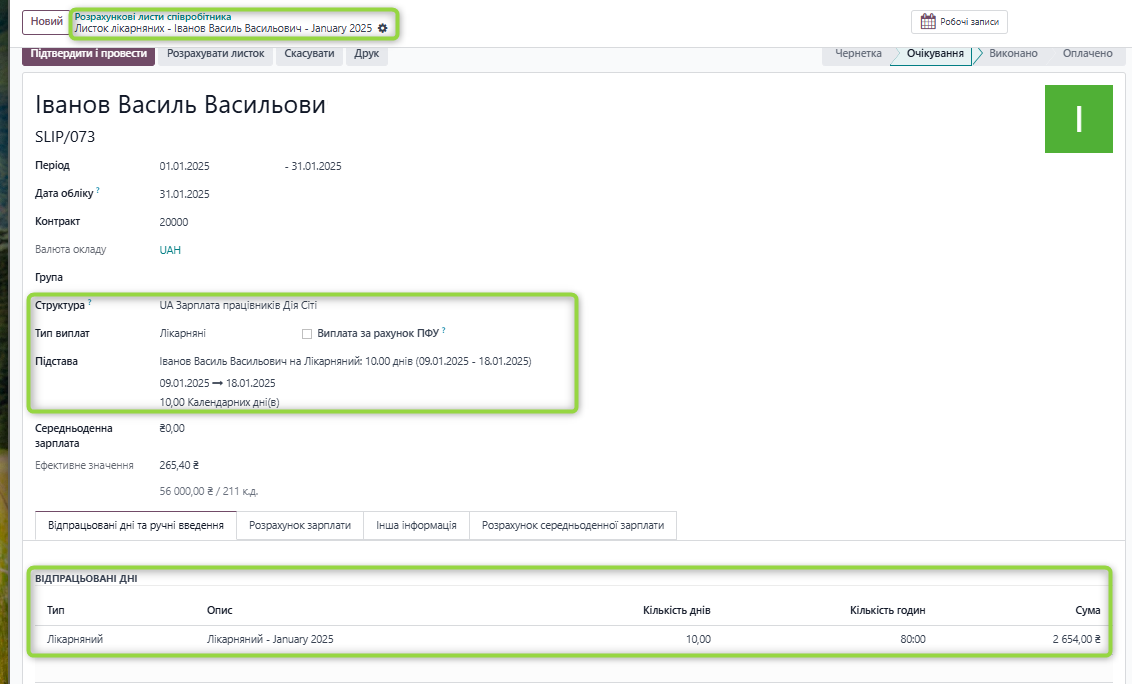Viewport: 1132px width, 684px height.
Task: Open the Друк print menu
Action: tap(367, 54)
